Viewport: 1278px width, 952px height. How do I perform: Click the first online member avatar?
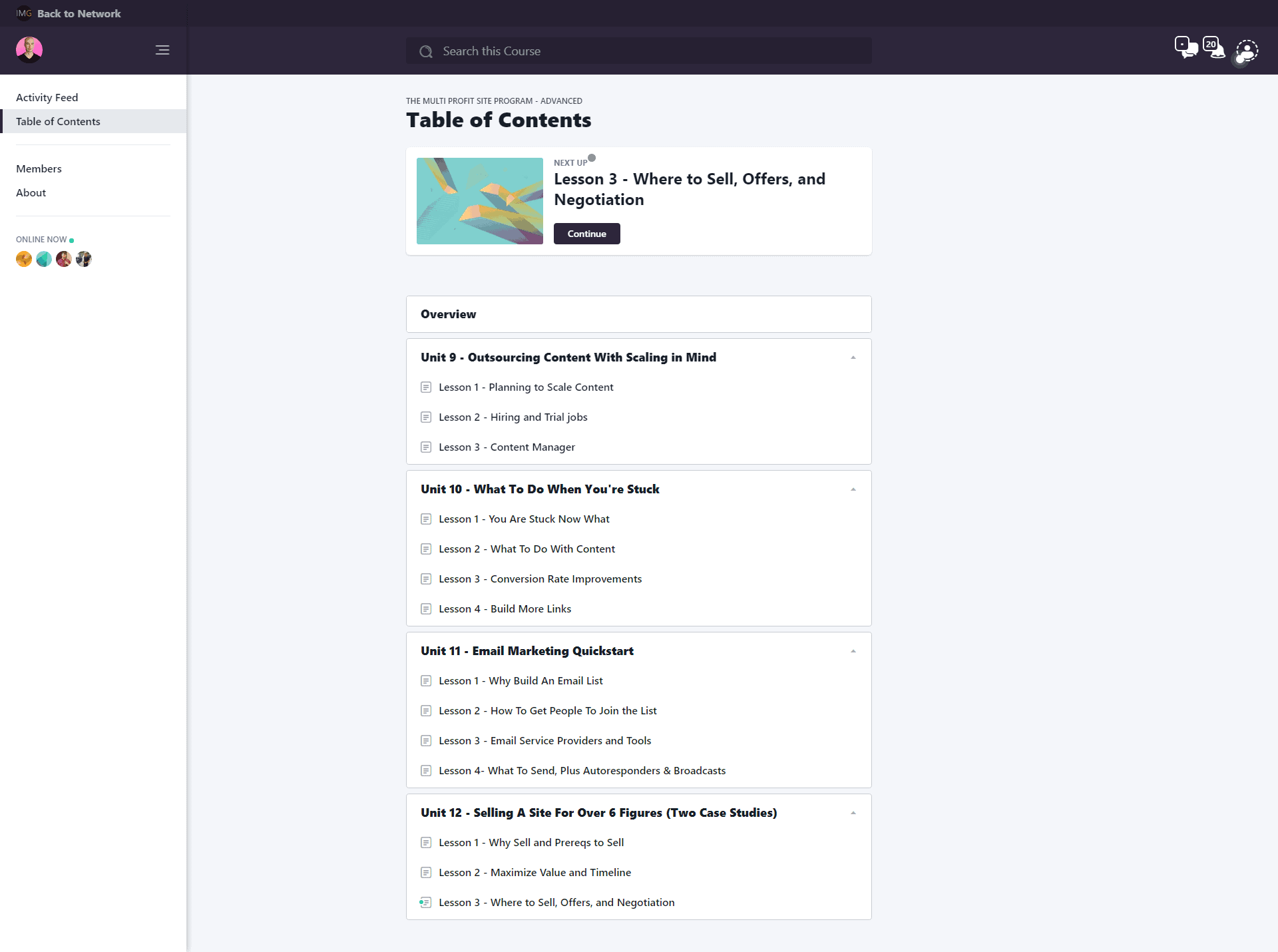coord(24,259)
